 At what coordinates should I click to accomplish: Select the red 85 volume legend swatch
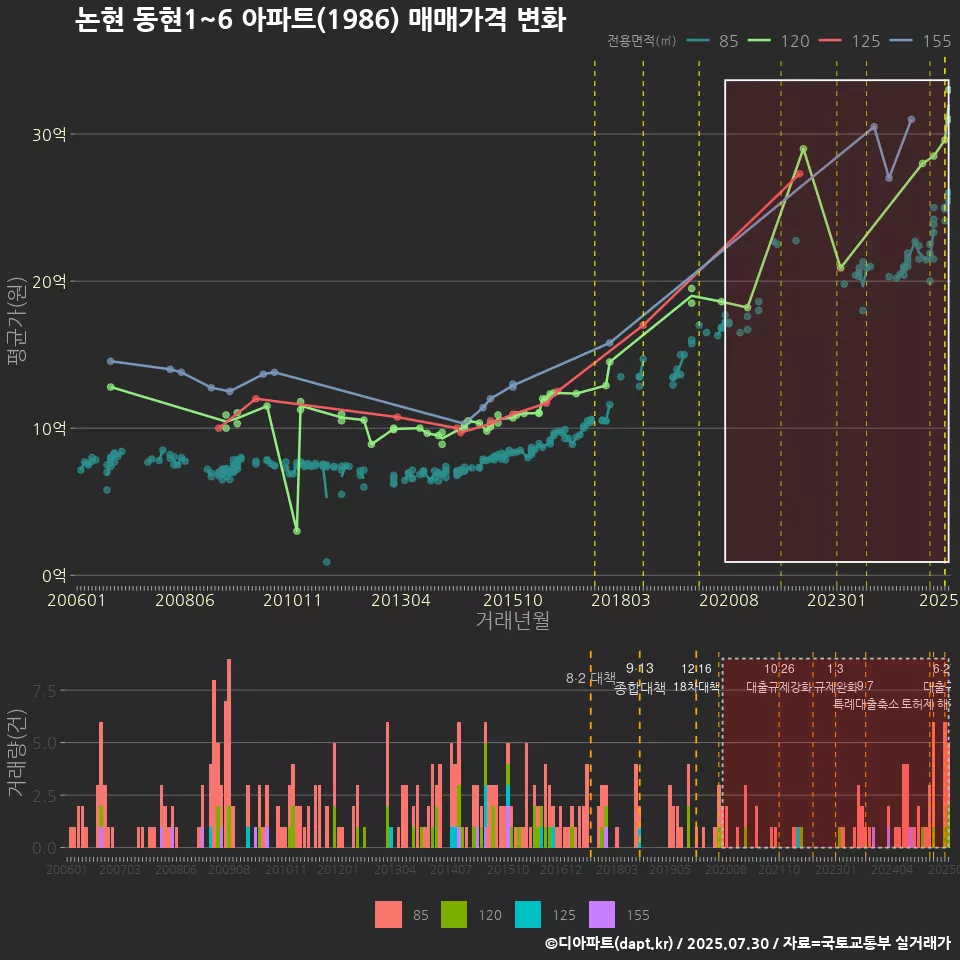(388, 914)
